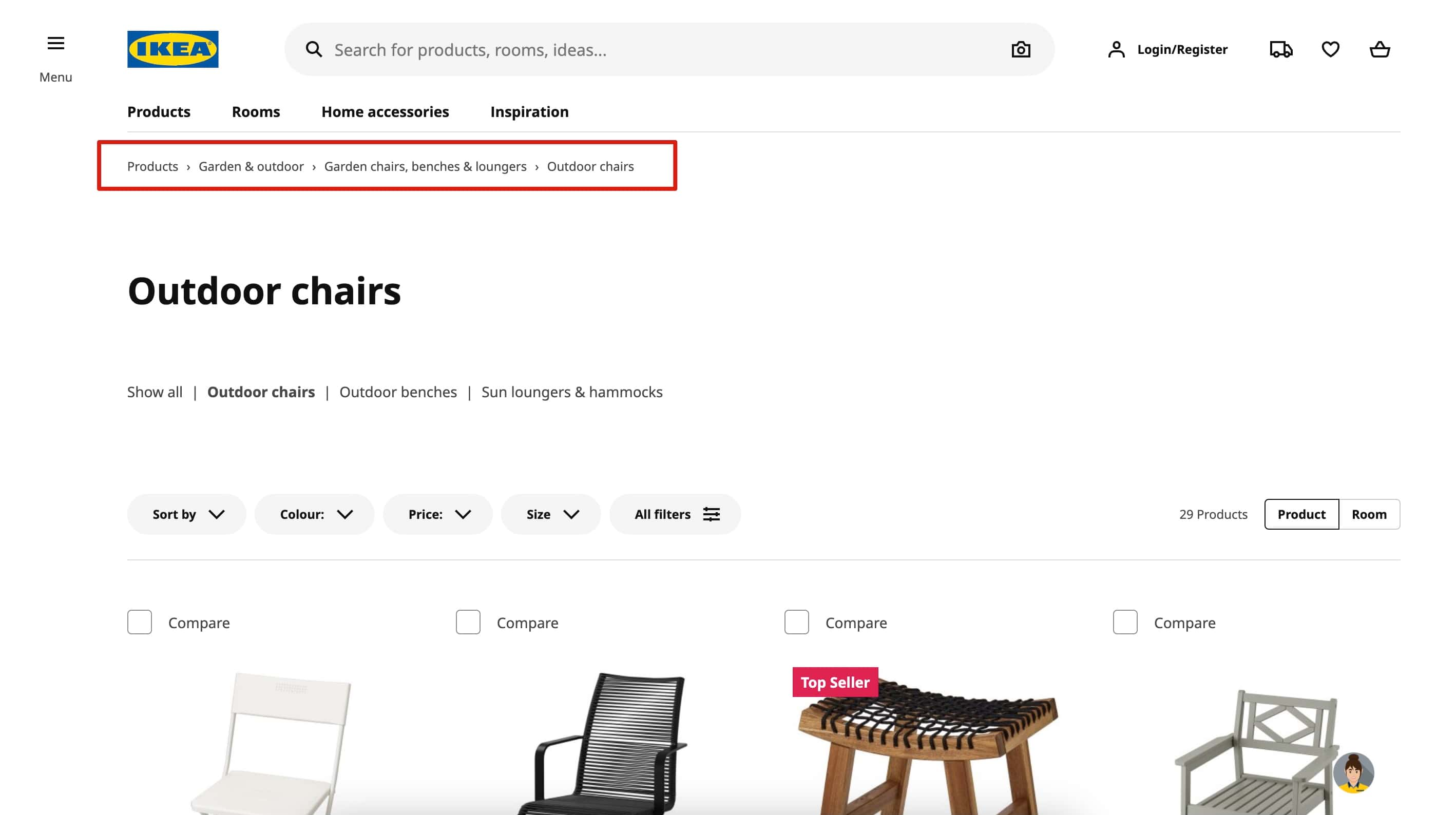Toggle the first product Compare checkbox
This screenshot has height=815, width=1456.
point(139,622)
